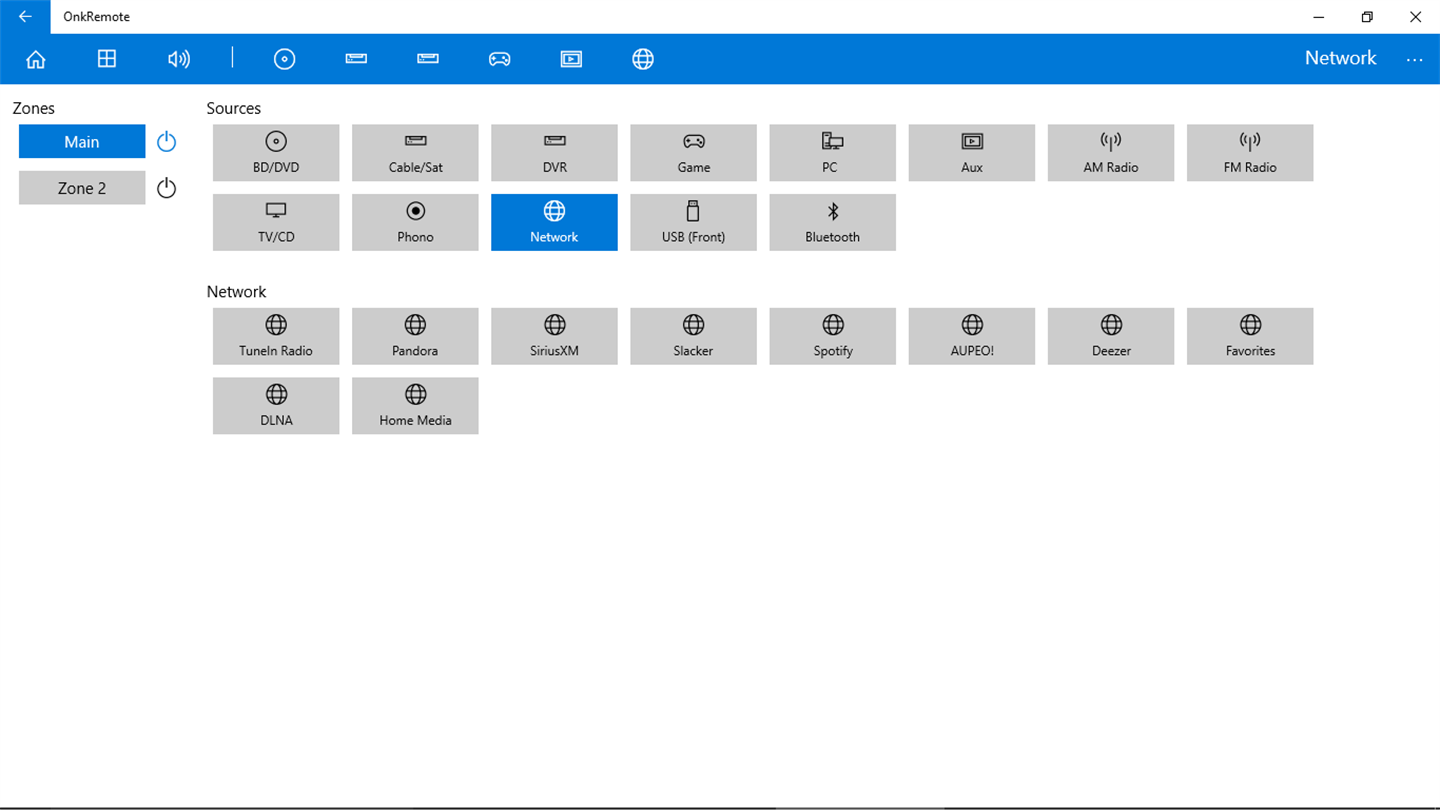Choose Spotify network service
The image size is (1440, 810).
click(x=832, y=336)
